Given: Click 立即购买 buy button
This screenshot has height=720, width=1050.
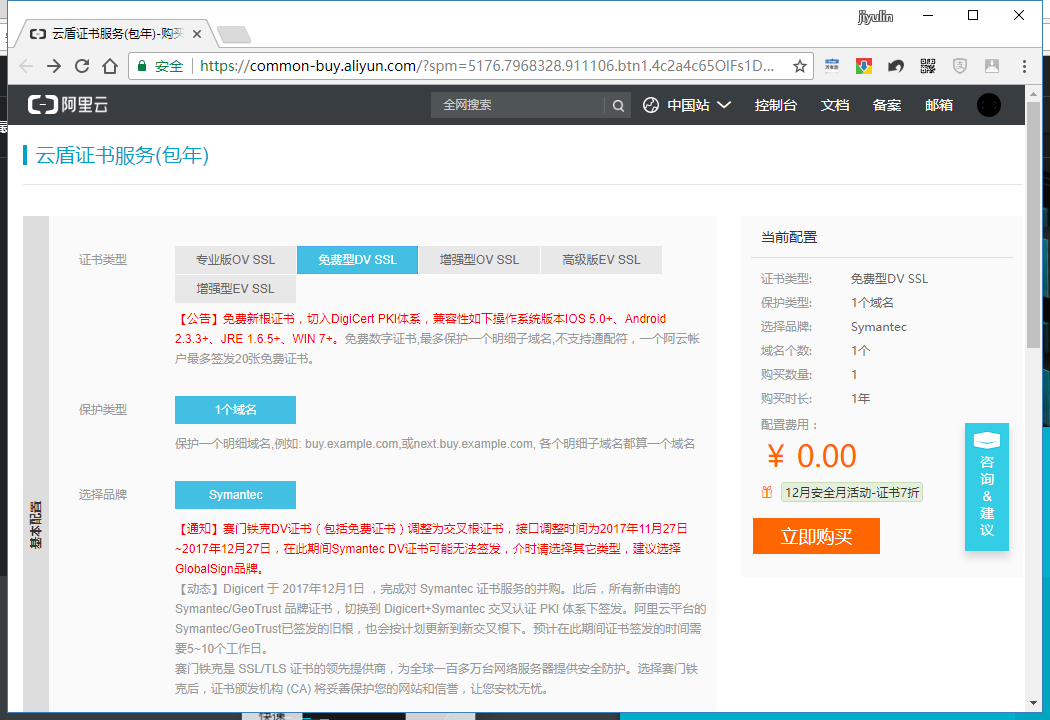Looking at the screenshot, I should tap(816, 536).
